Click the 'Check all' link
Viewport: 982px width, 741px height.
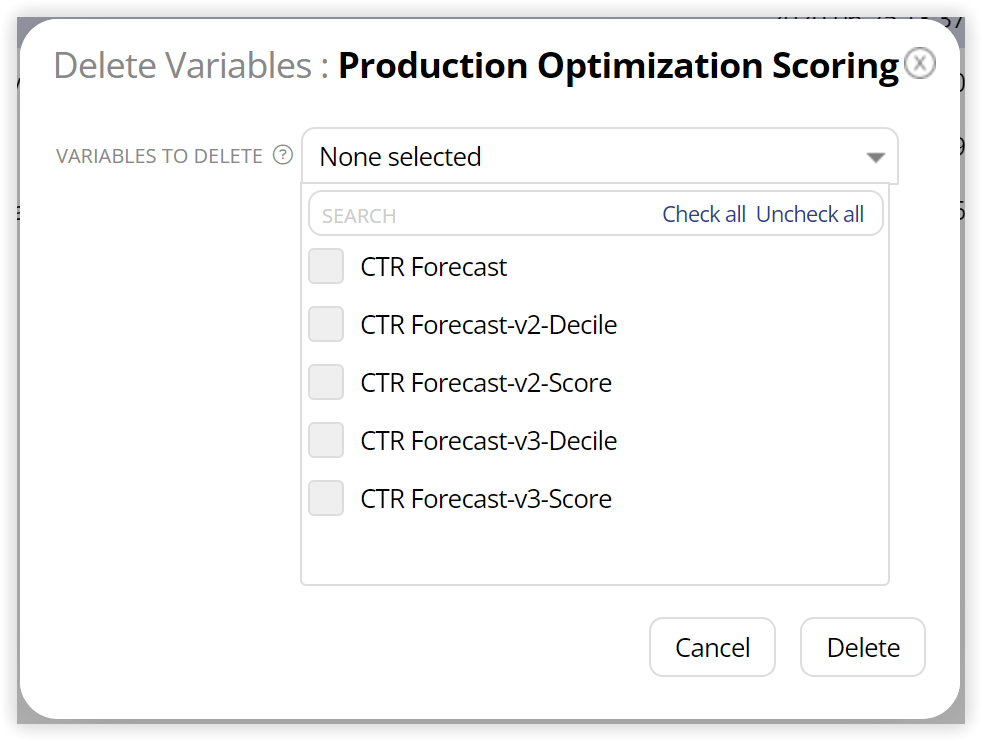pyautogui.click(x=704, y=214)
